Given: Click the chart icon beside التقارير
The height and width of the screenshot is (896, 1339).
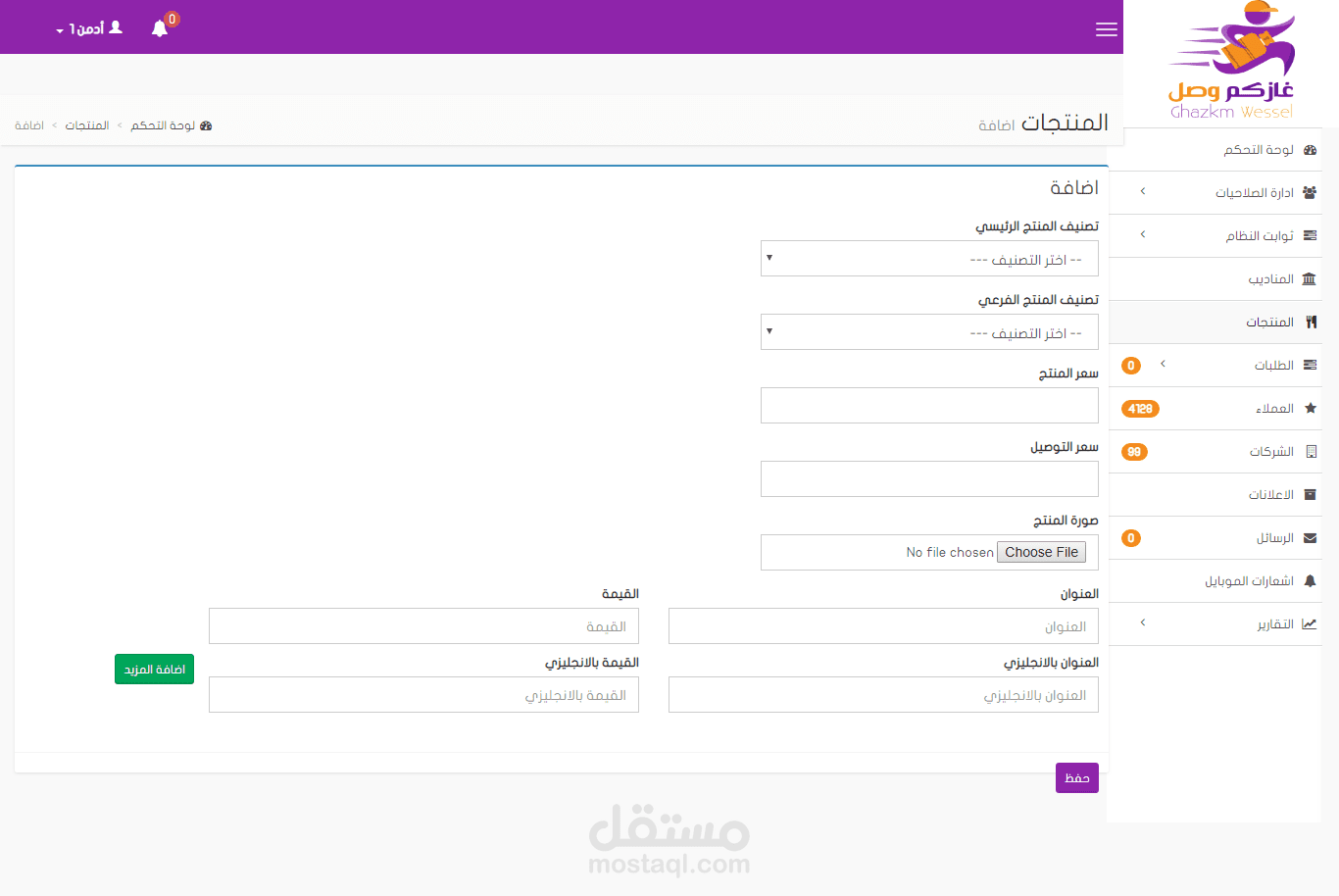Looking at the screenshot, I should [1309, 624].
